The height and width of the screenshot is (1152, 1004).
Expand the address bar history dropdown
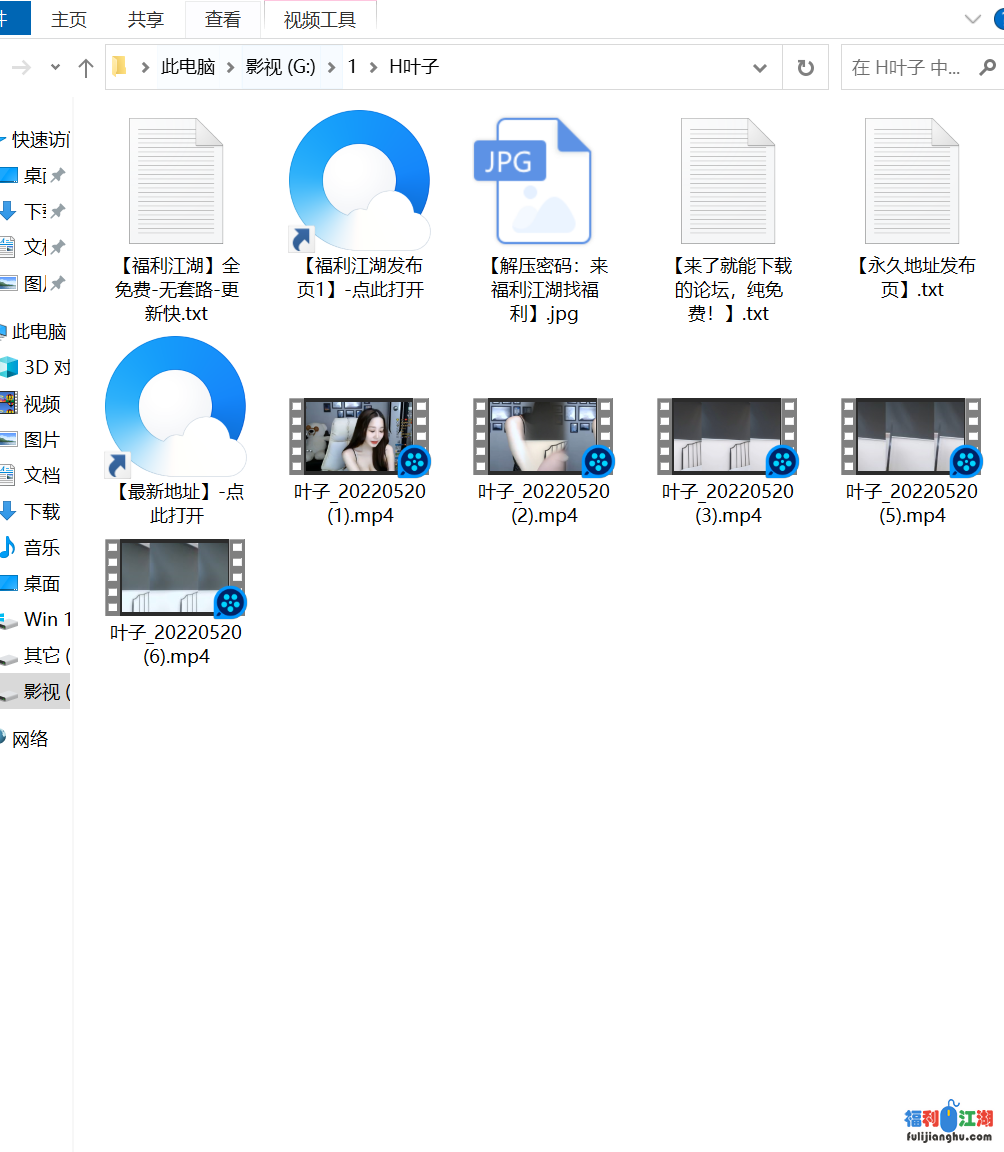759,68
